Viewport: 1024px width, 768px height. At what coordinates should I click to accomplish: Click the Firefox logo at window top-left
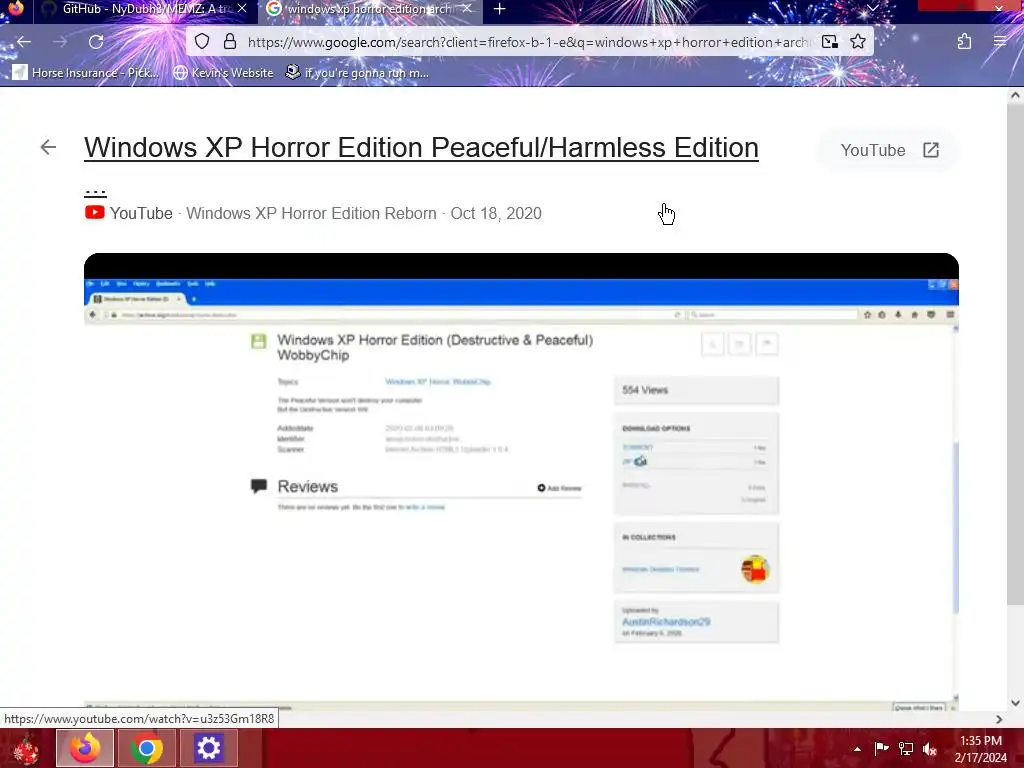[x=16, y=8]
